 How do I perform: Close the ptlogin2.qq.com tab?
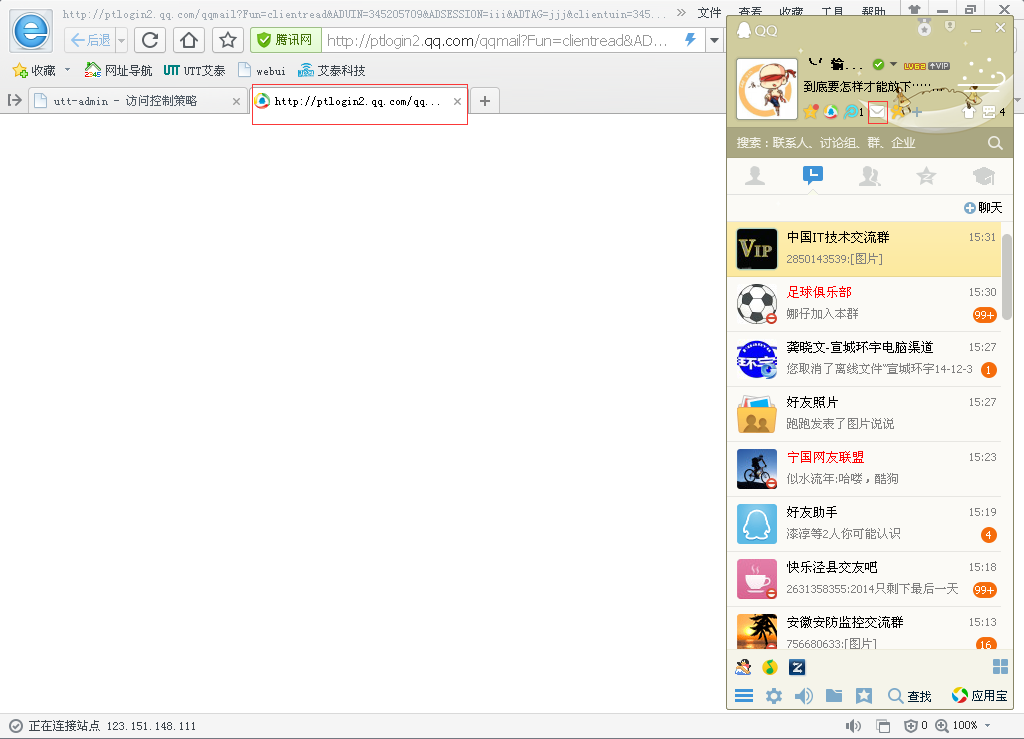pos(458,101)
